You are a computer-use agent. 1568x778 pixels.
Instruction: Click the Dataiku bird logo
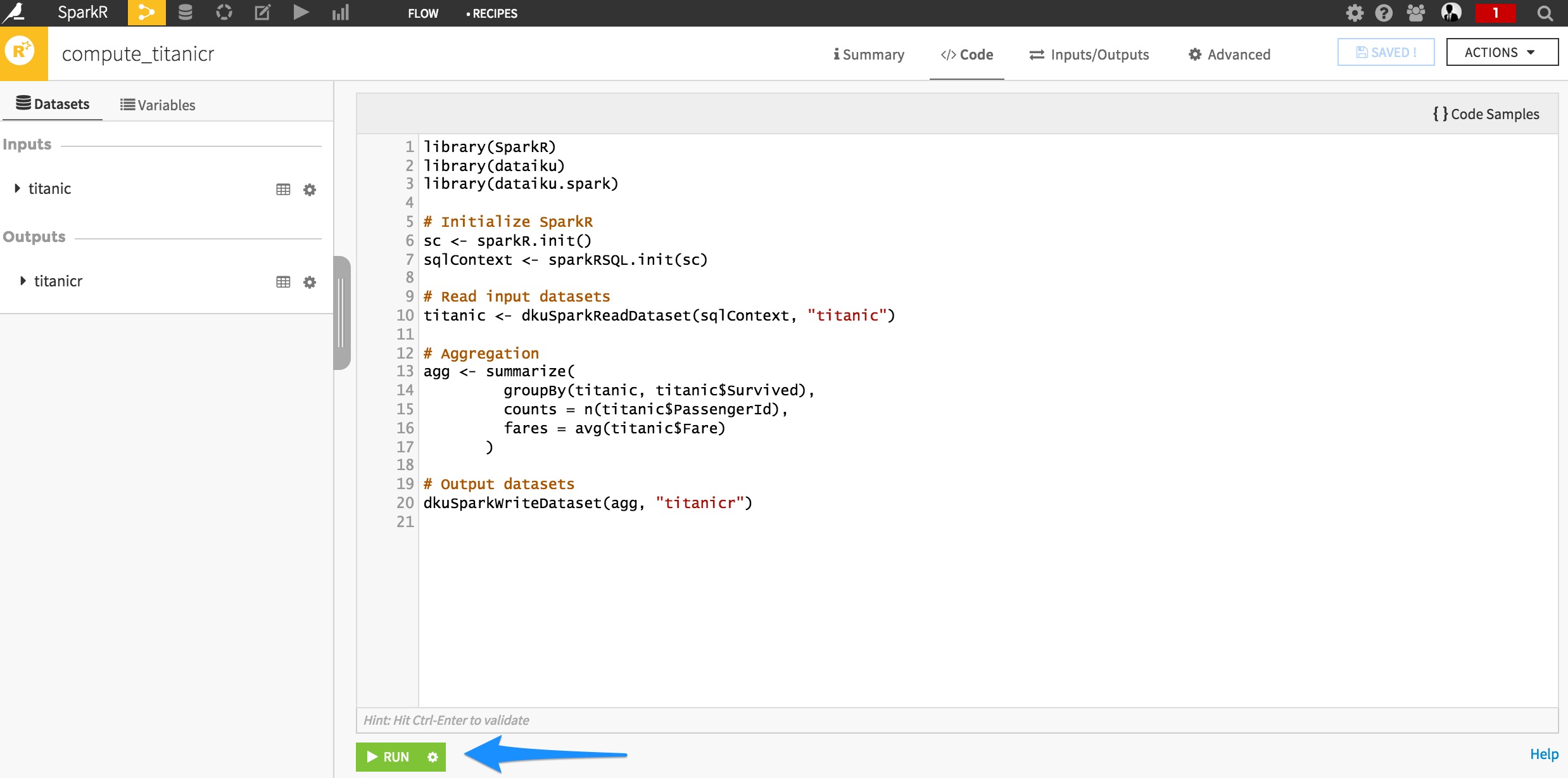14,13
